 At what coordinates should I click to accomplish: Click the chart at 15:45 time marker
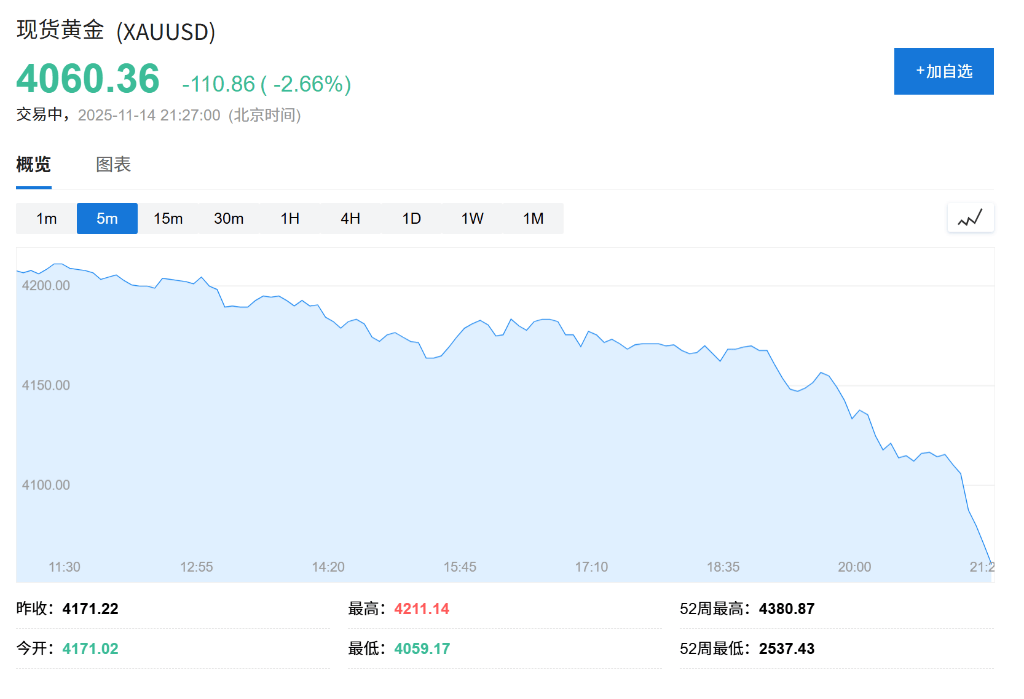pyautogui.click(x=460, y=567)
